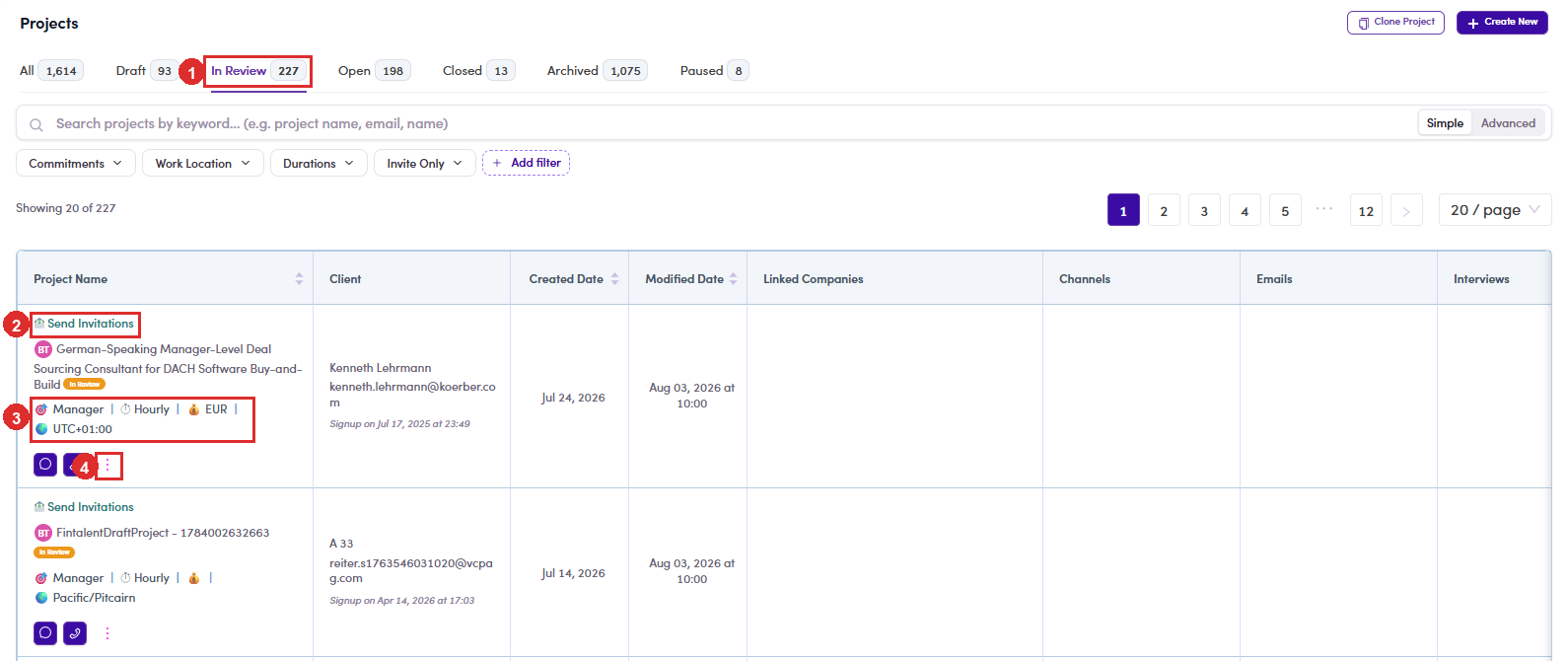
Task: Click the Clone Project button
Action: tap(1395, 23)
